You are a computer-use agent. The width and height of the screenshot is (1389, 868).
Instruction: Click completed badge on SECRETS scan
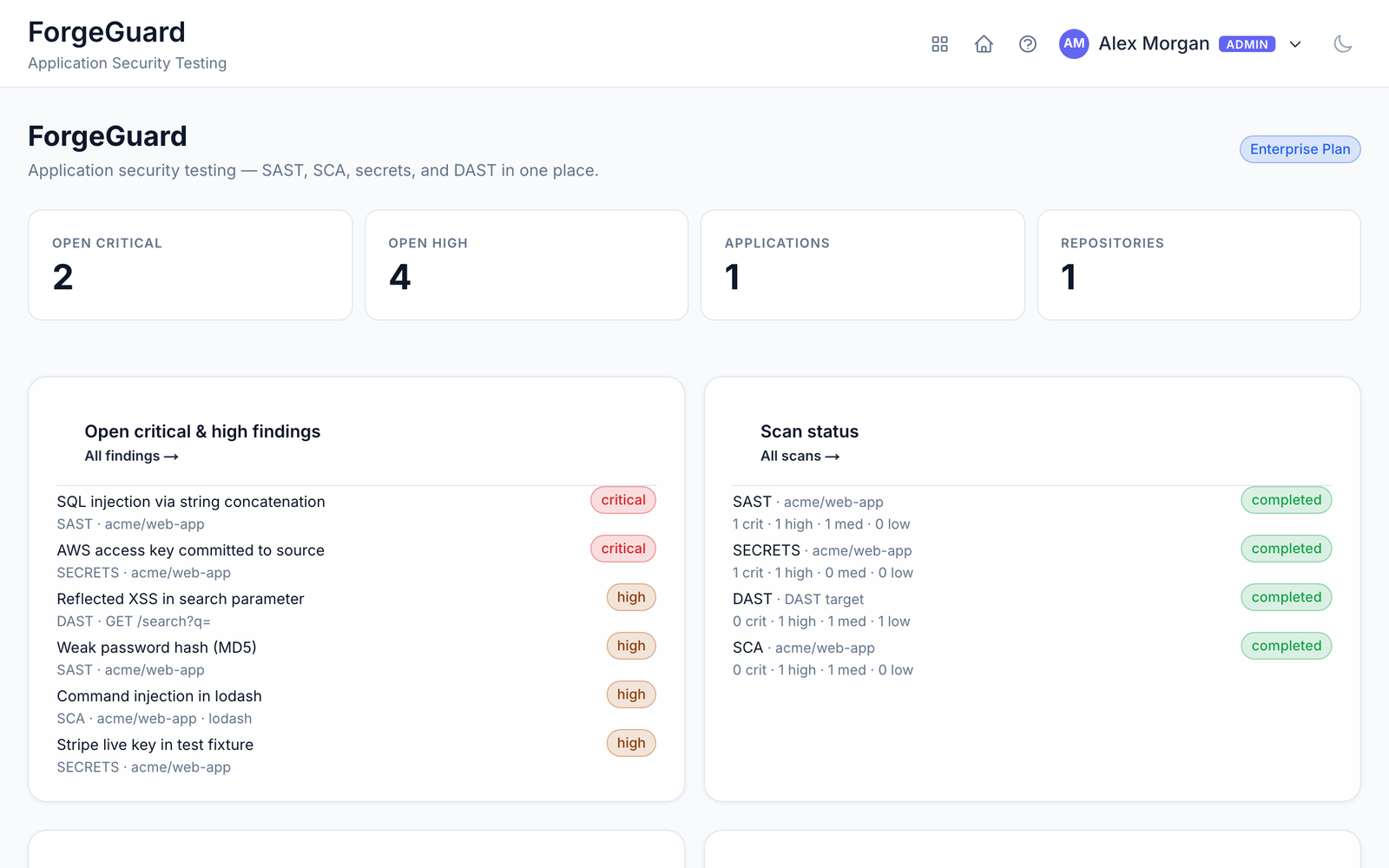pyautogui.click(x=1286, y=549)
